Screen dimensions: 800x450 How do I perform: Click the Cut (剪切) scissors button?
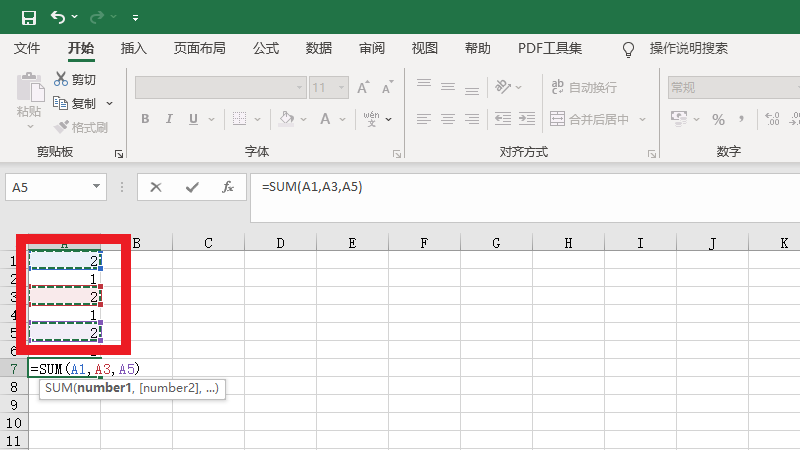(x=75, y=79)
